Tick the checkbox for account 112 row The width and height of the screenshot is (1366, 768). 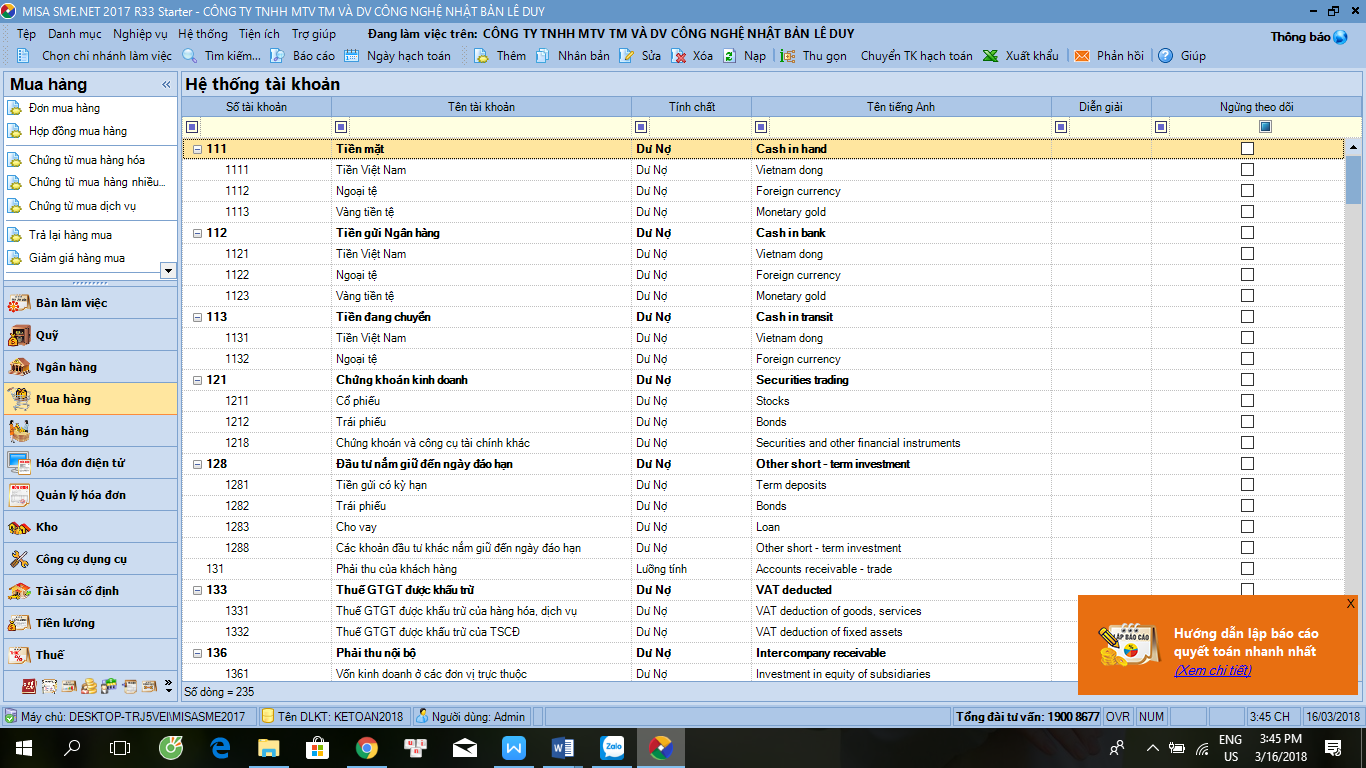coord(1247,233)
